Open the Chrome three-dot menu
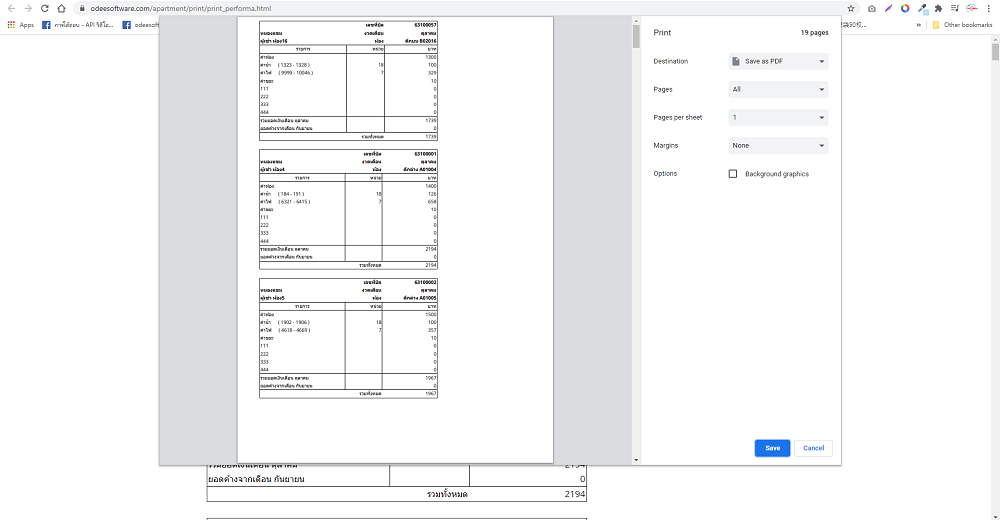1000x520 pixels. pos(990,8)
